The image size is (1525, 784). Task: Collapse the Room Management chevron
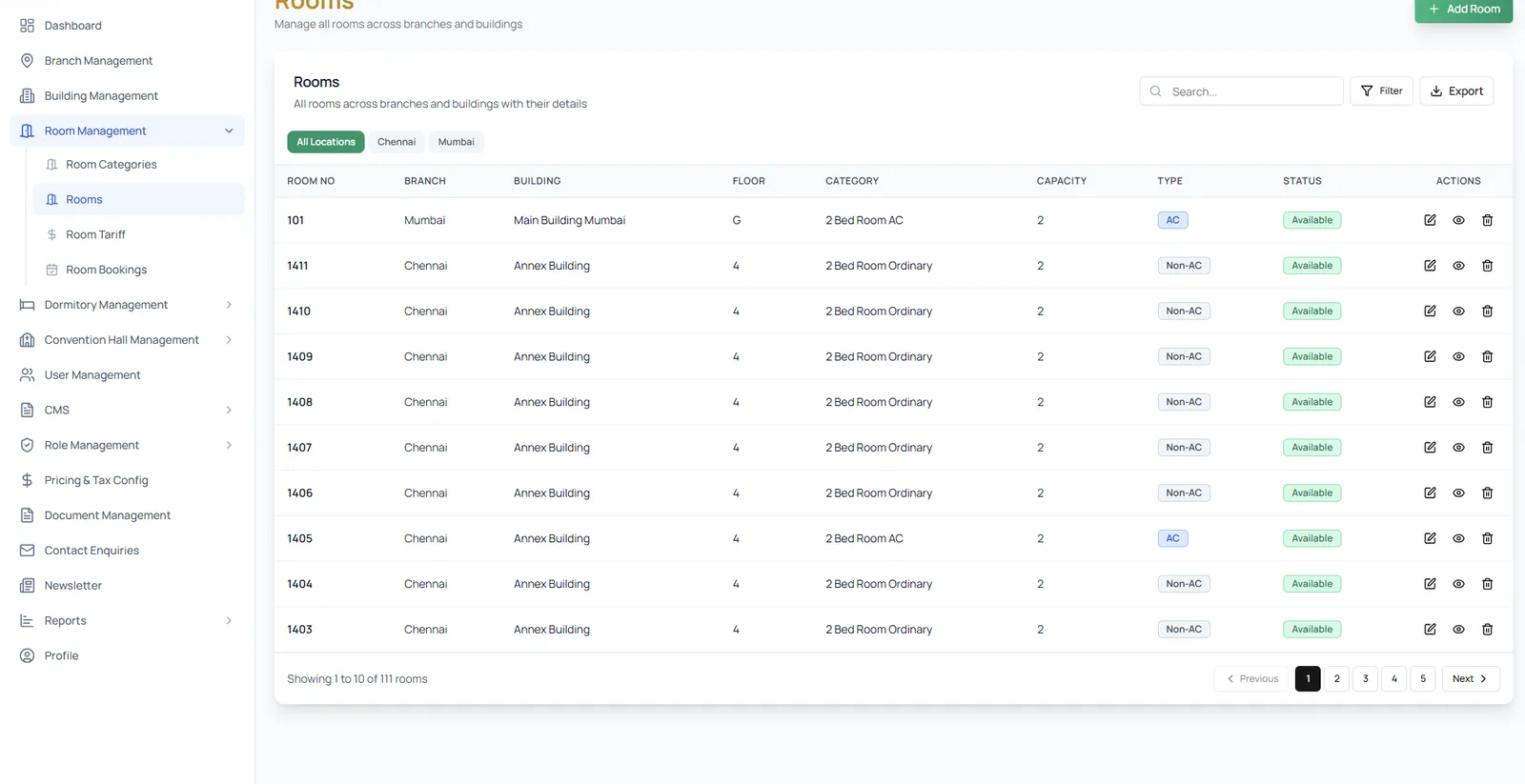point(229,131)
